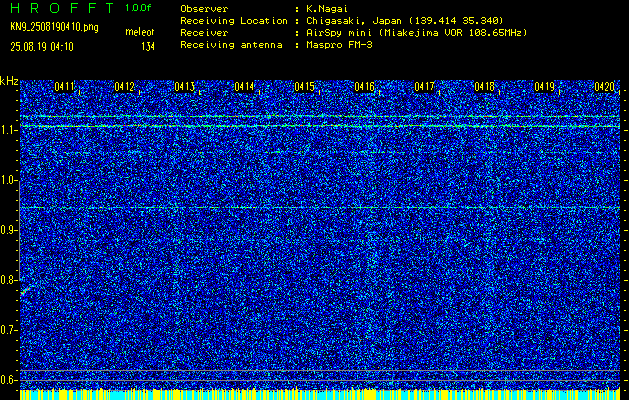Click the 1.0 kHz axis label
629x400 pixels.
pyautogui.click(x=8, y=181)
